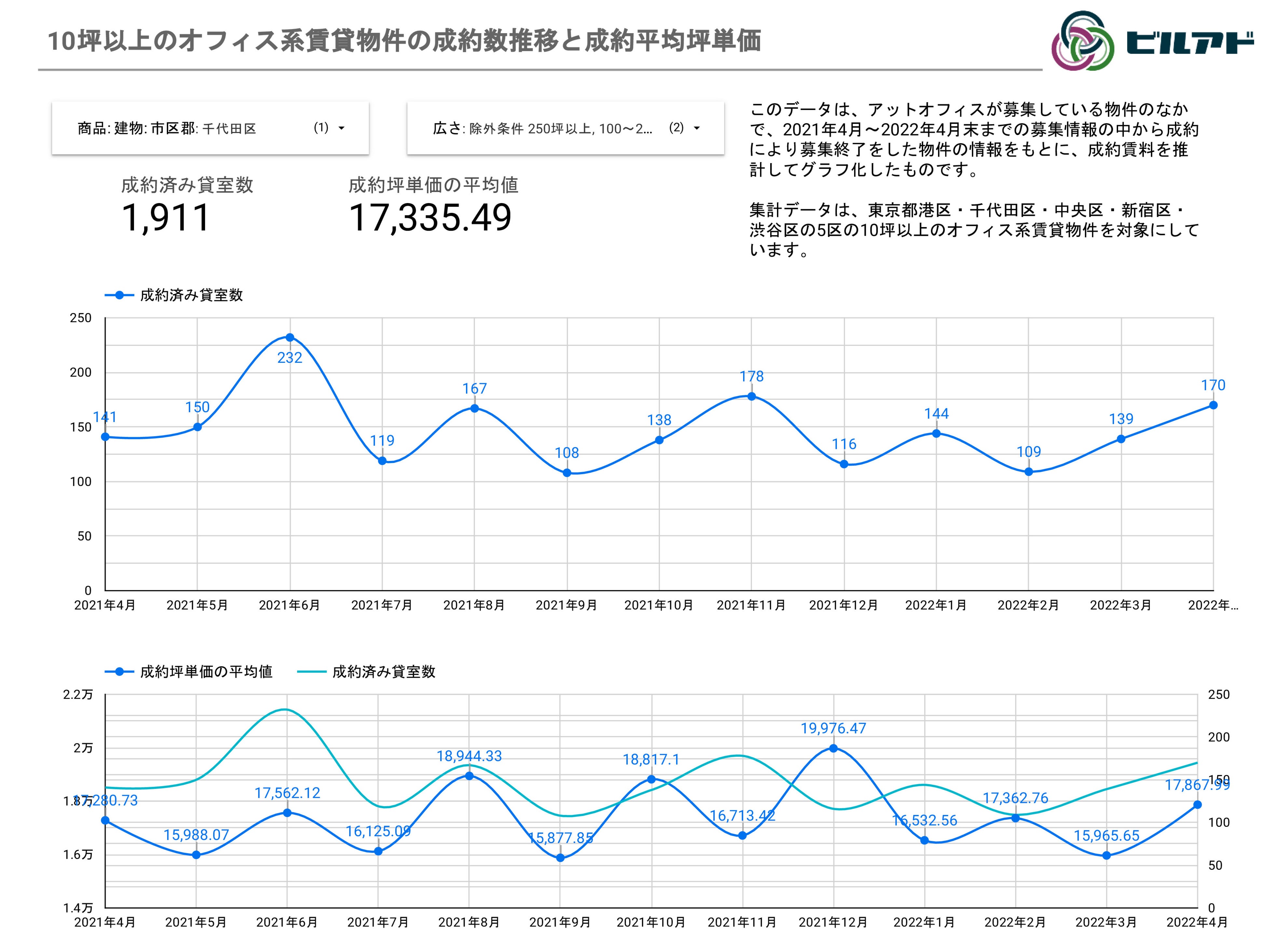1269x952 pixels.
Task: Click the 18,944.33 data point for 2021年8月
Action: point(469,776)
